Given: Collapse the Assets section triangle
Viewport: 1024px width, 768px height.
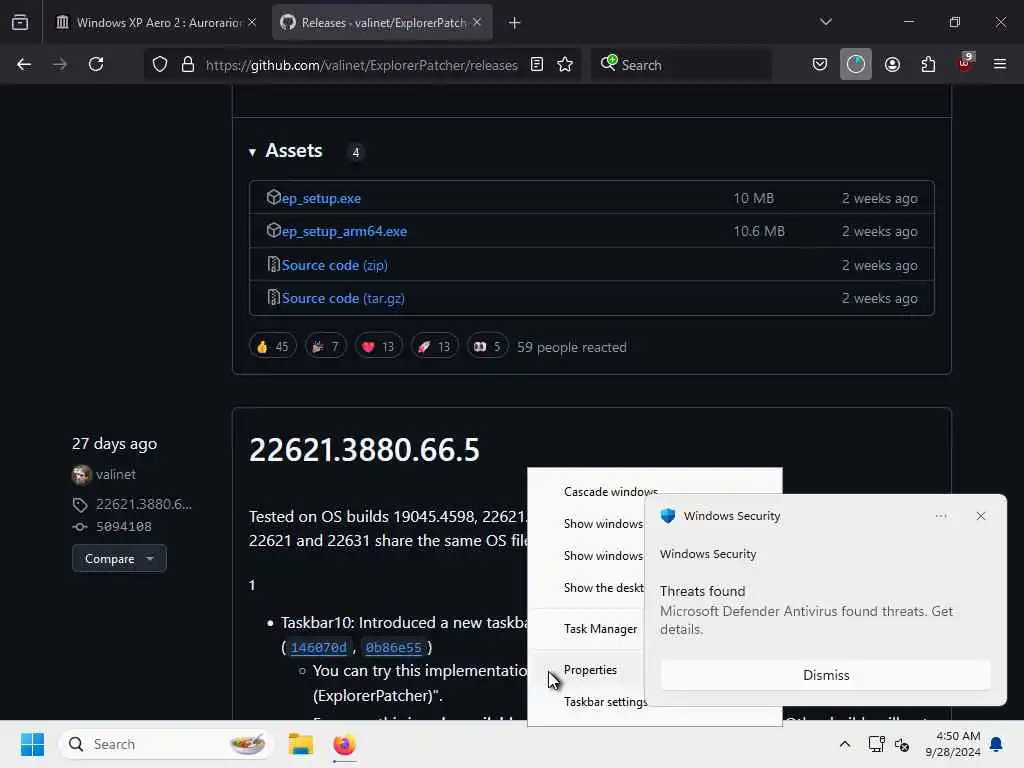Looking at the screenshot, I should tap(252, 152).
